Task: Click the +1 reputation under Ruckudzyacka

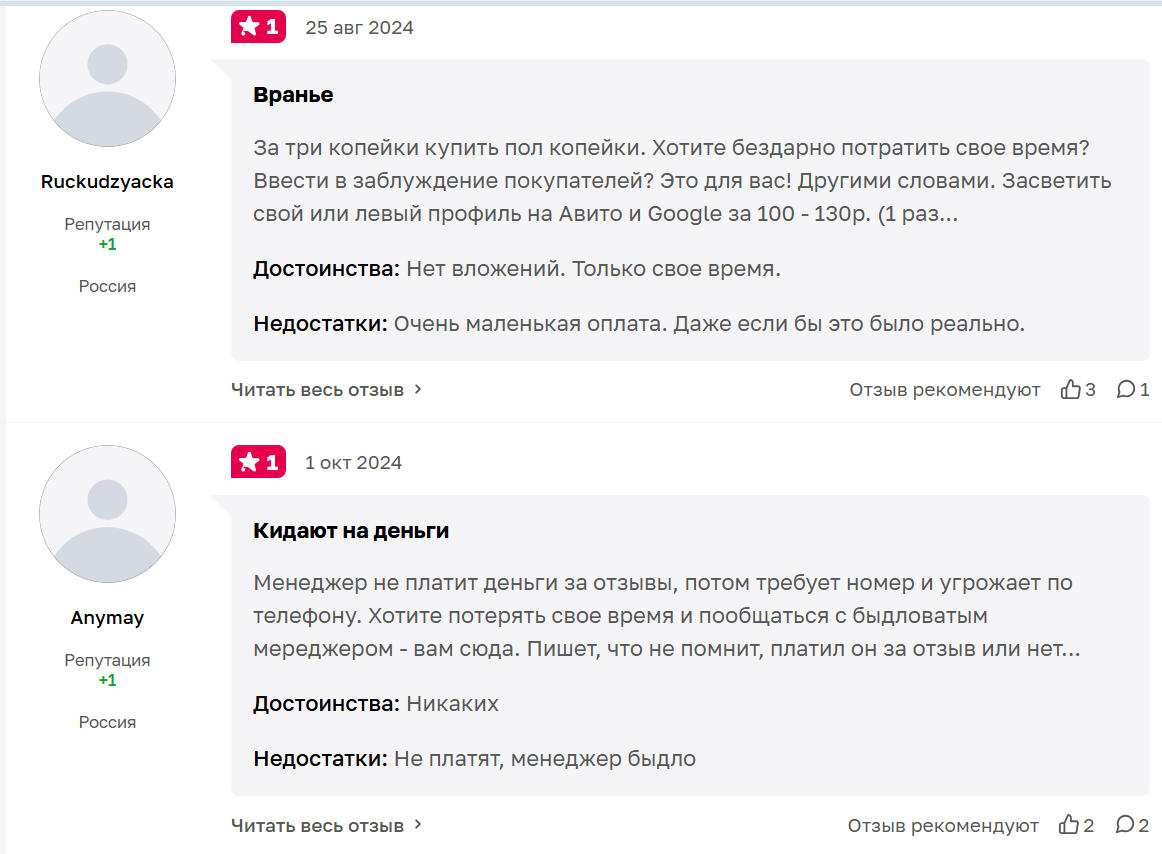Action: point(107,243)
